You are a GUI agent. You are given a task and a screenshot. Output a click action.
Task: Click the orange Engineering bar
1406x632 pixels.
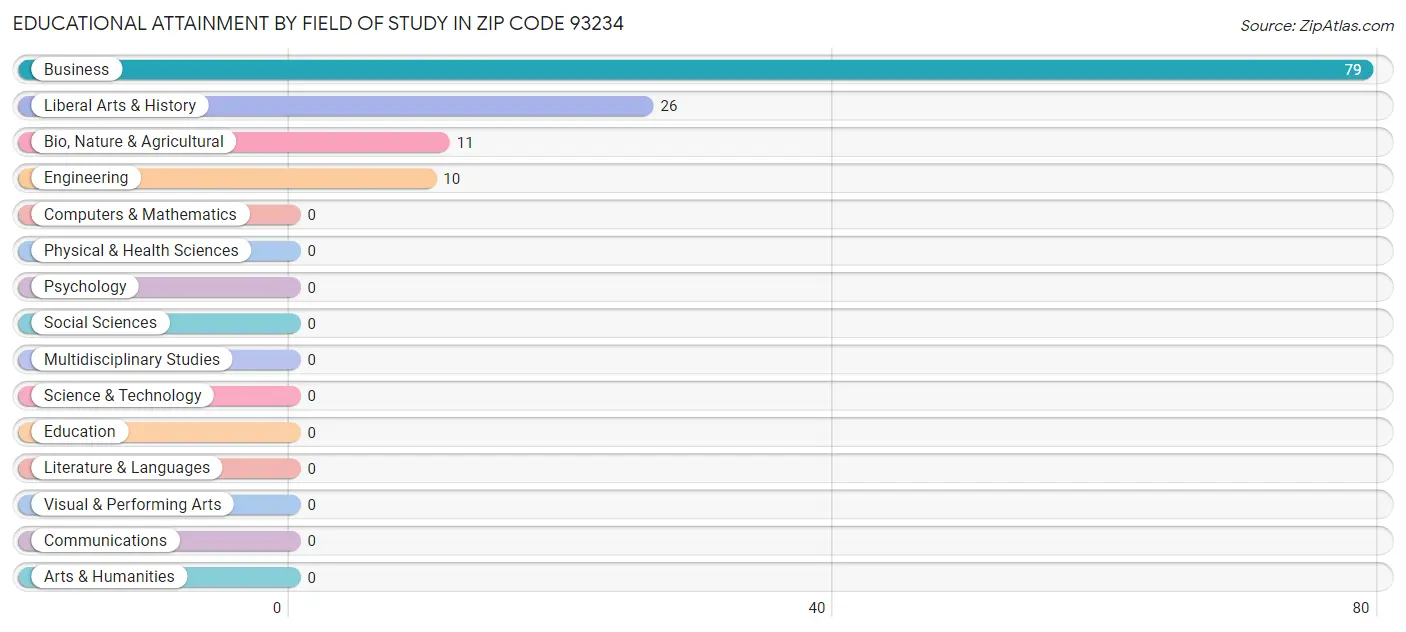228,178
